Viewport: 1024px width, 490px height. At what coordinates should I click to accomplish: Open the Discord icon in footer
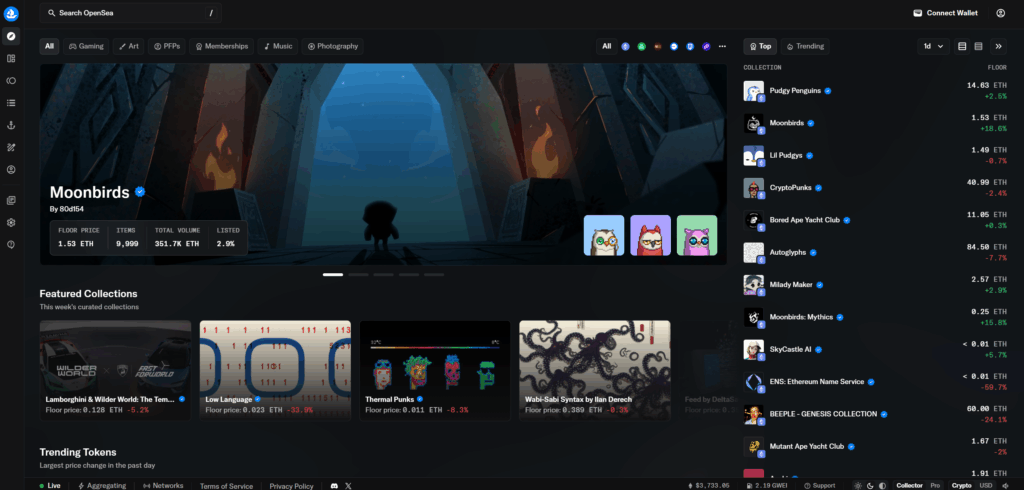(x=334, y=485)
